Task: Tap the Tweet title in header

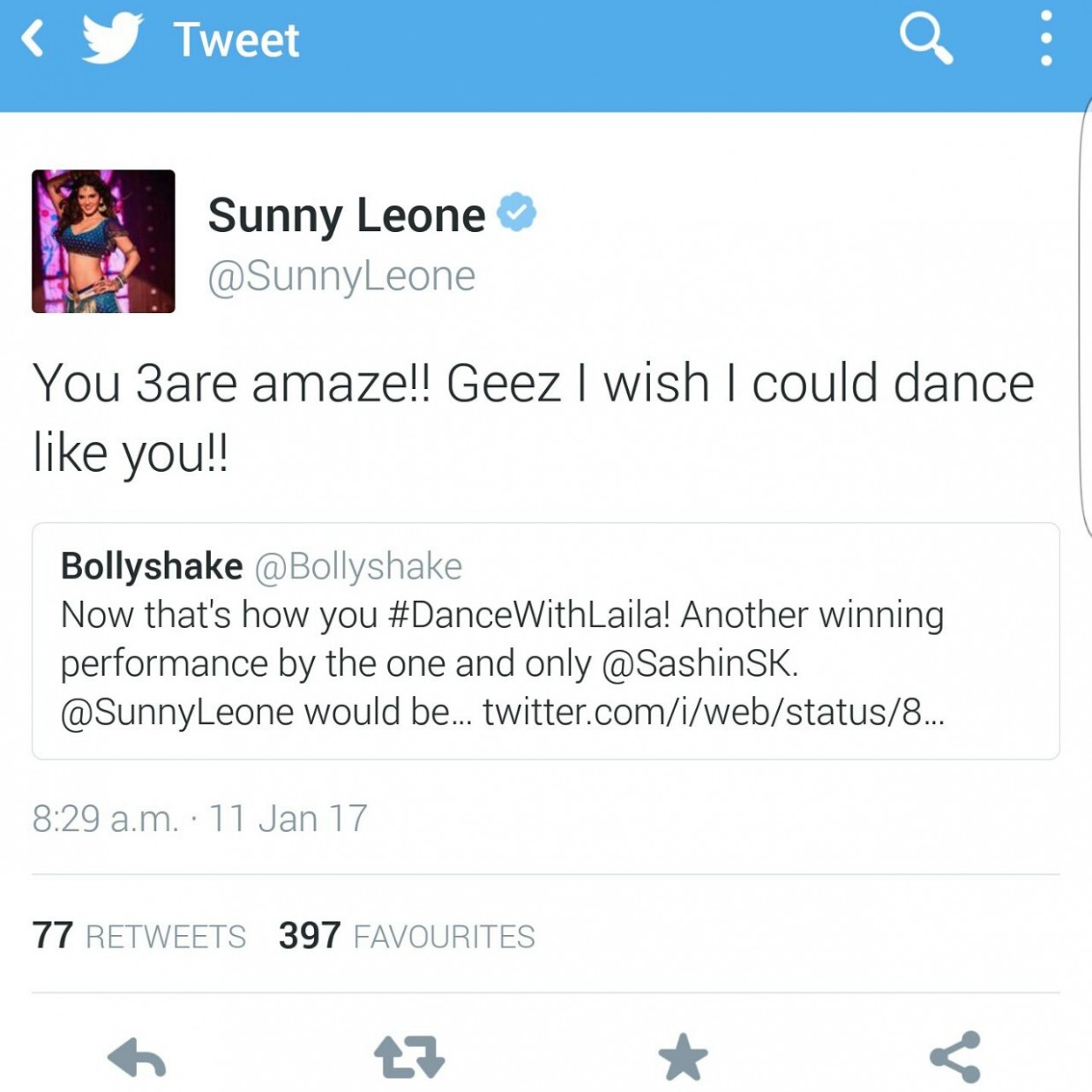Action: 236,41
